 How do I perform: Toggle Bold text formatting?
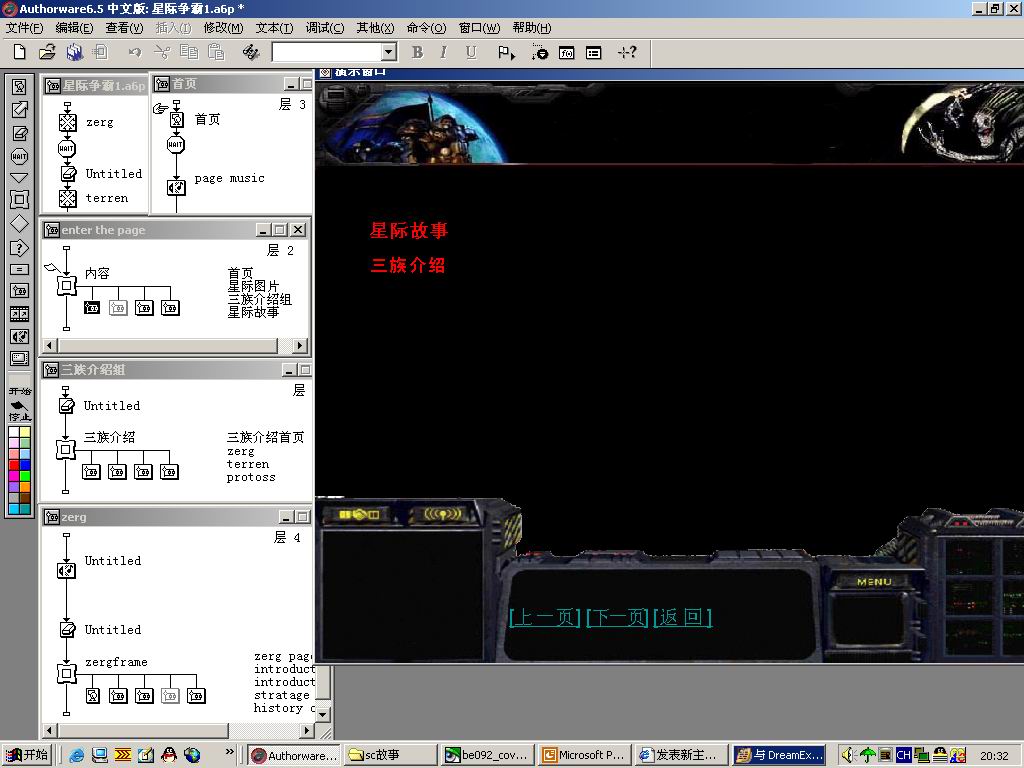tap(417, 52)
